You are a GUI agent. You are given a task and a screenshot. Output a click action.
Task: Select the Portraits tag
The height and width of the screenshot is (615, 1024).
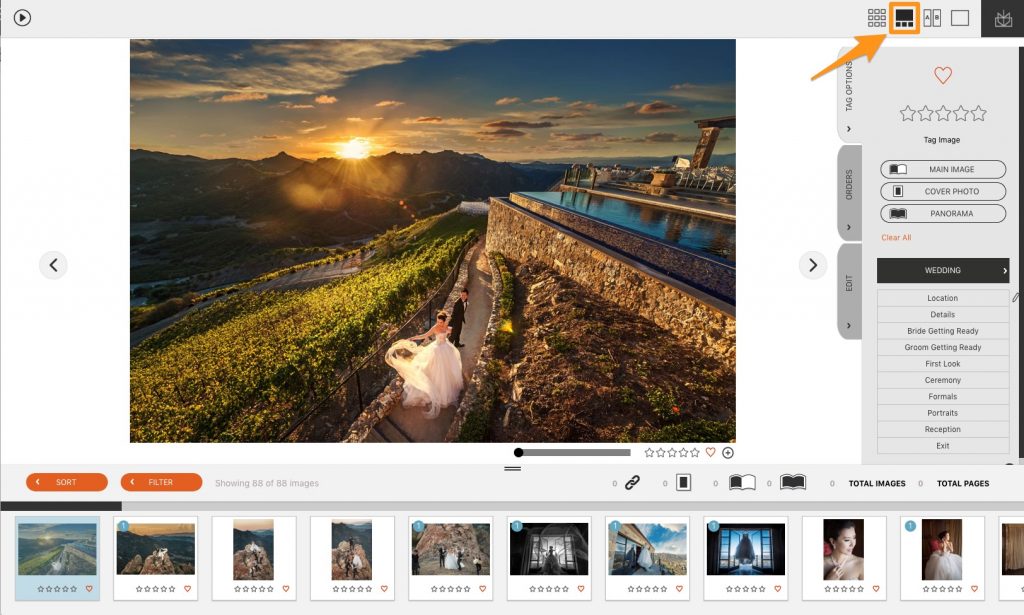943,413
